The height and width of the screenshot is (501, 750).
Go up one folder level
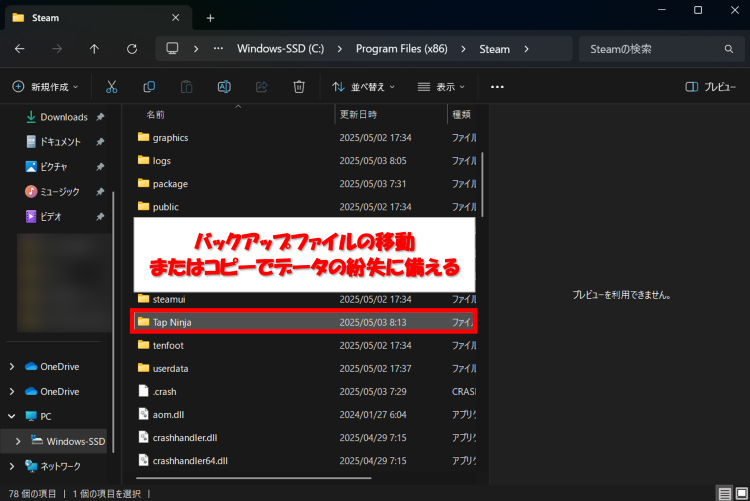[94, 49]
